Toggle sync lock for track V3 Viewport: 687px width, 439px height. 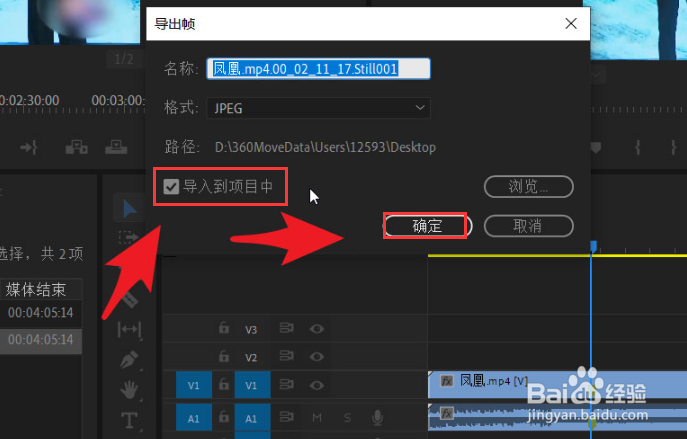click(286, 328)
